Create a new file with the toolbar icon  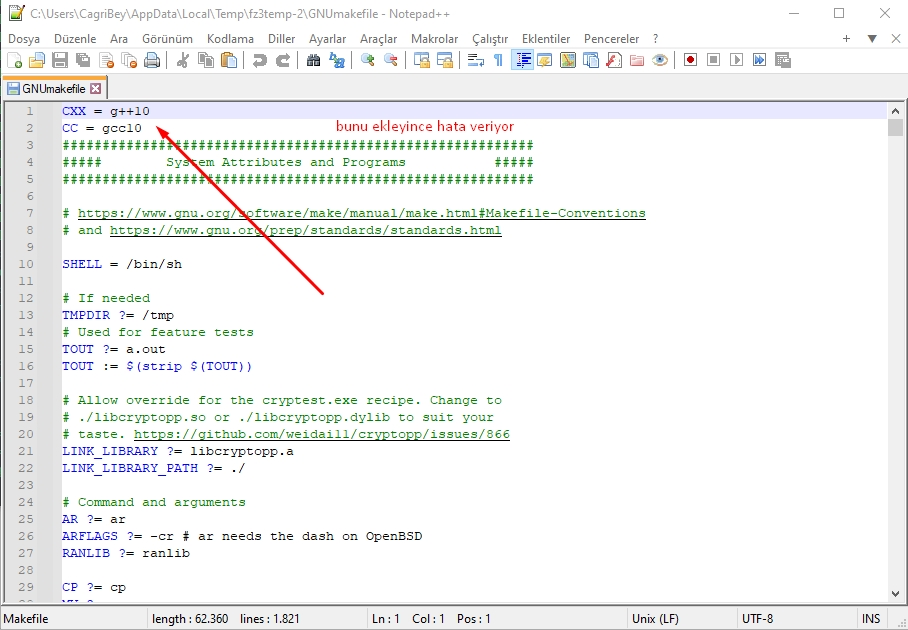pos(14,60)
